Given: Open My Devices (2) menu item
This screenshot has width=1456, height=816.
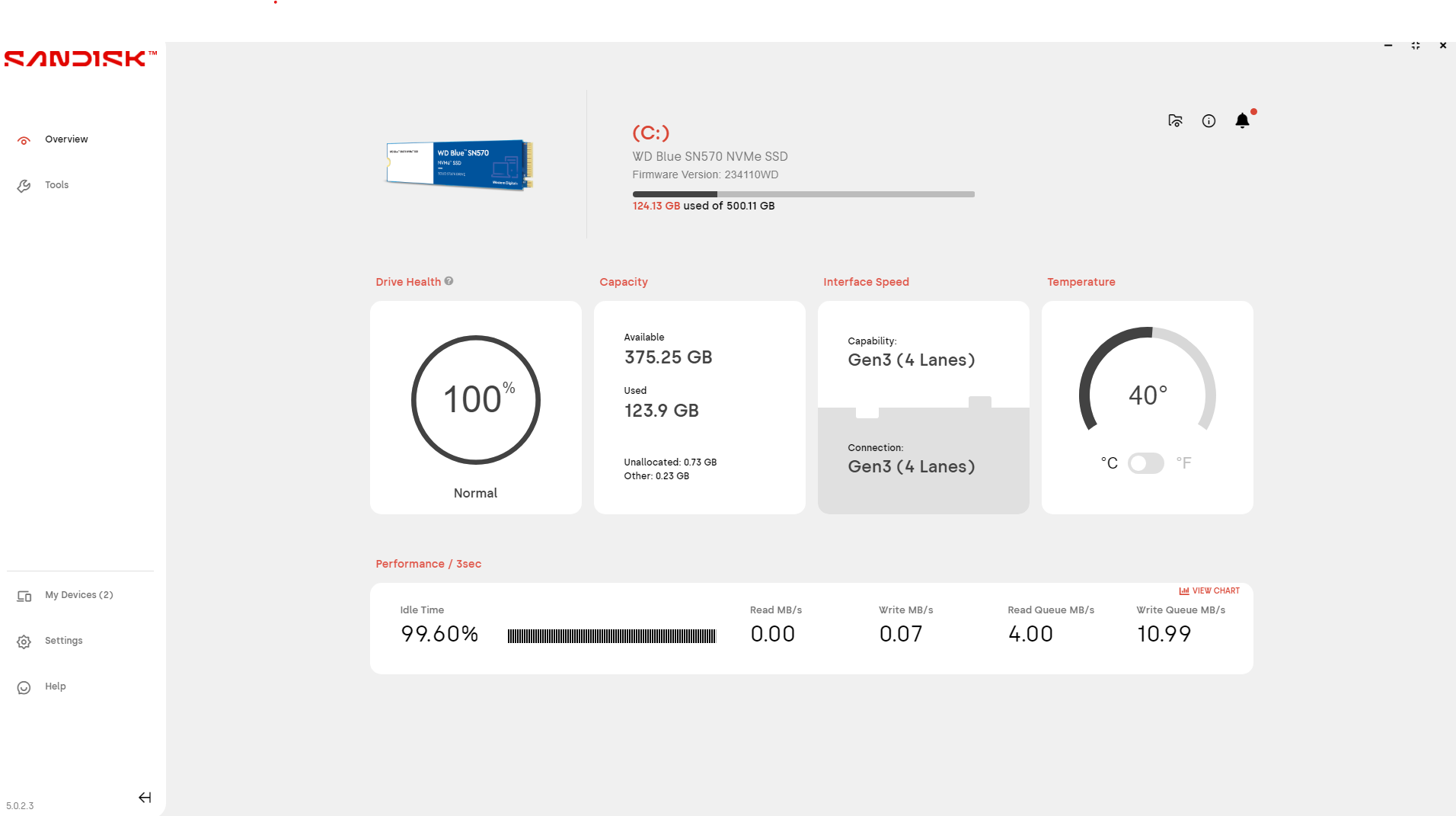Looking at the screenshot, I should tap(79, 595).
